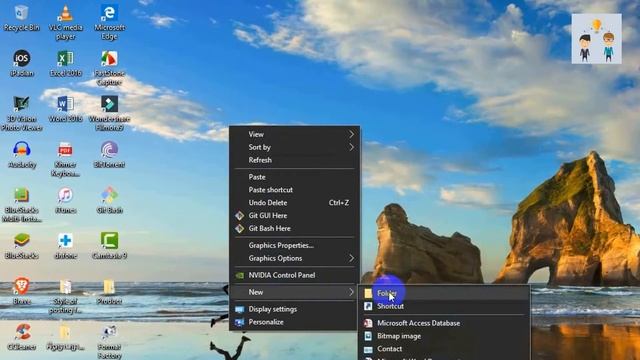Select the CCleaner desktop icon
640x360 pixels.
coord(22,337)
